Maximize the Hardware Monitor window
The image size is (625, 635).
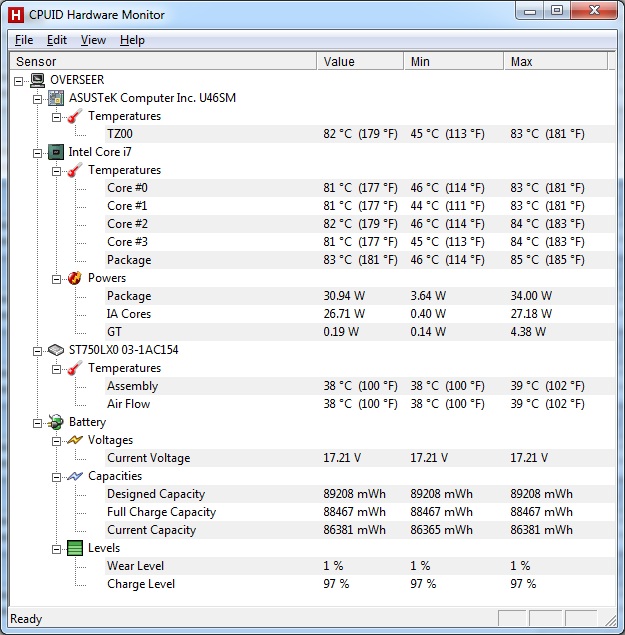pyautogui.click(x=557, y=10)
